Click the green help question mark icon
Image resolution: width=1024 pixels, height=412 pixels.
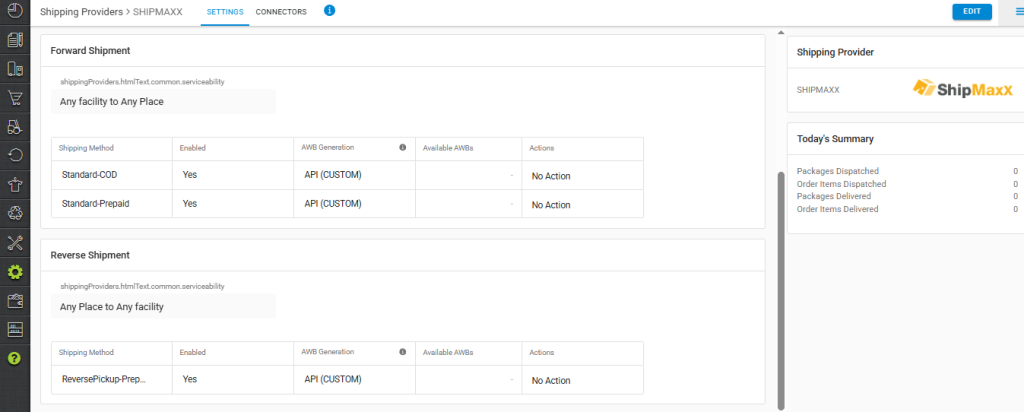15,358
